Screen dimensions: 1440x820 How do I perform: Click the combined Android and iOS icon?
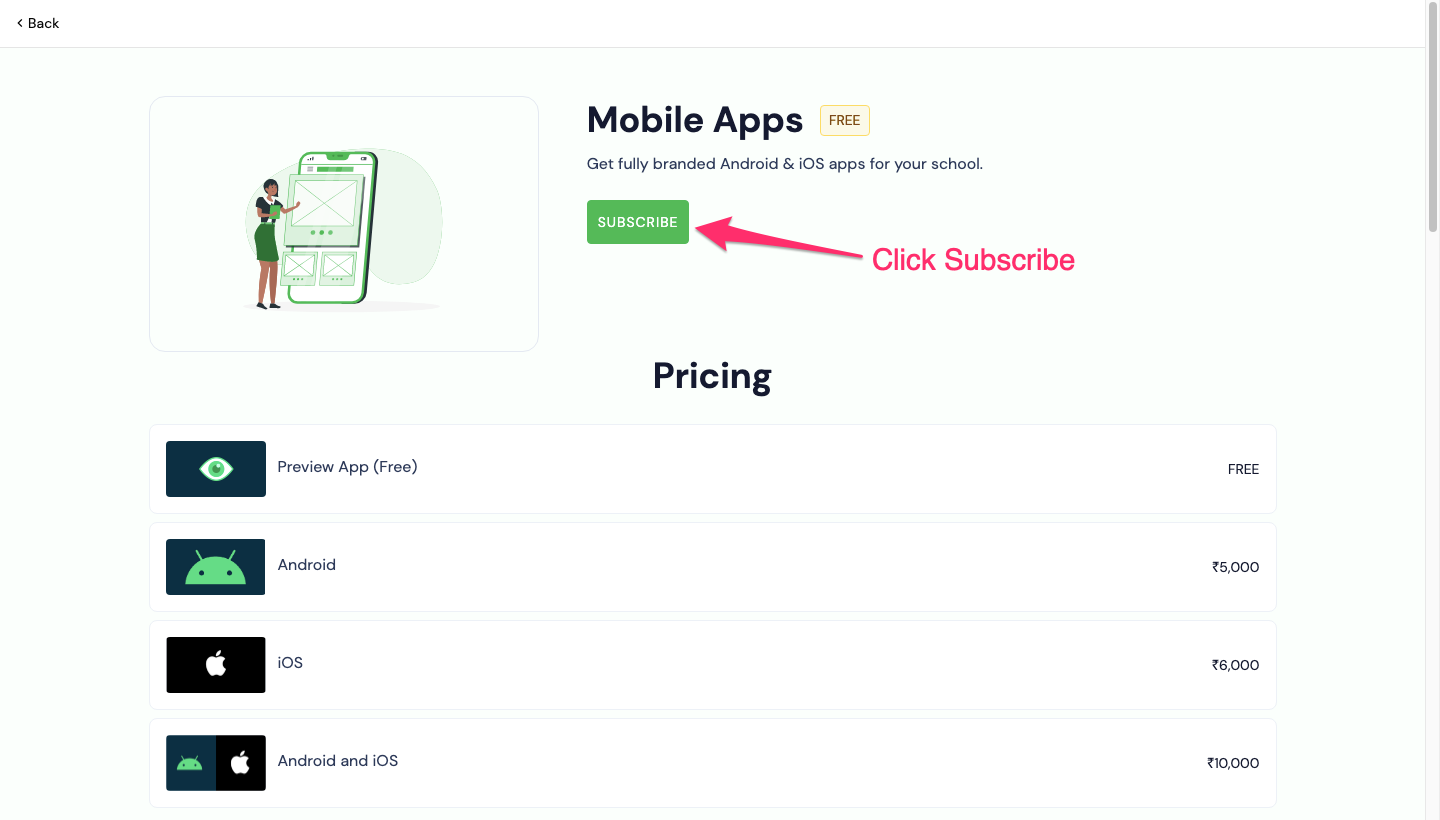215,762
